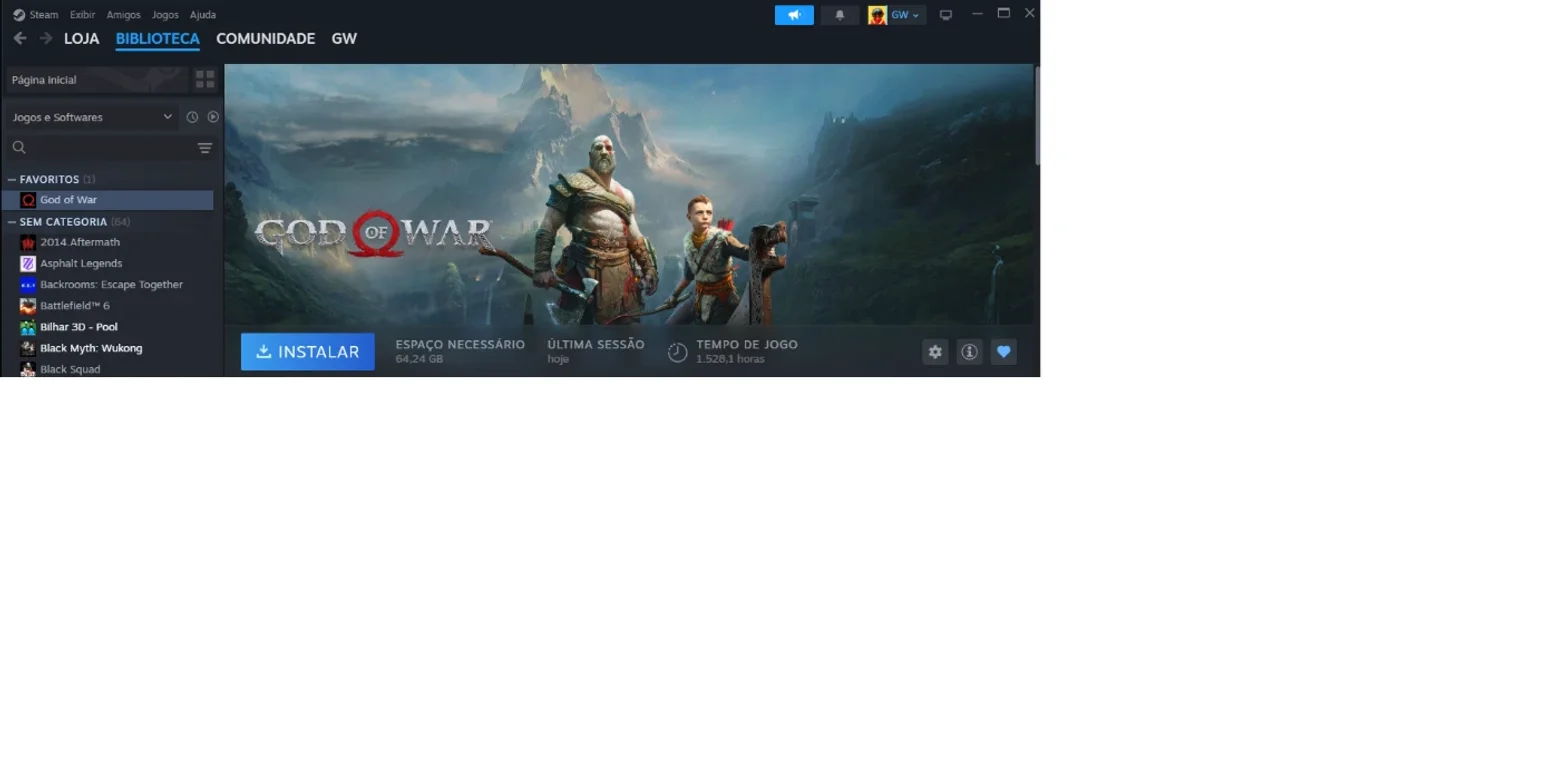Select Black Myth: Wukong in the list
This screenshot has width=1560, height=774.
click(108, 348)
